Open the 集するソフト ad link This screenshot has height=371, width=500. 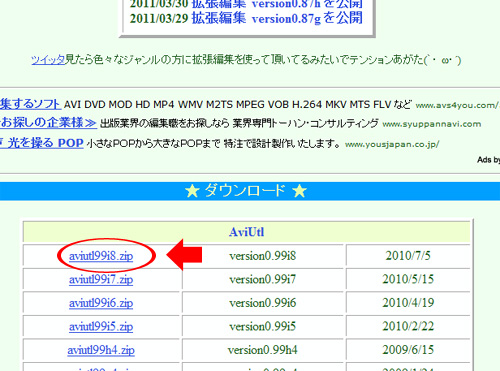pyautogui.click(x=30, y=104)
